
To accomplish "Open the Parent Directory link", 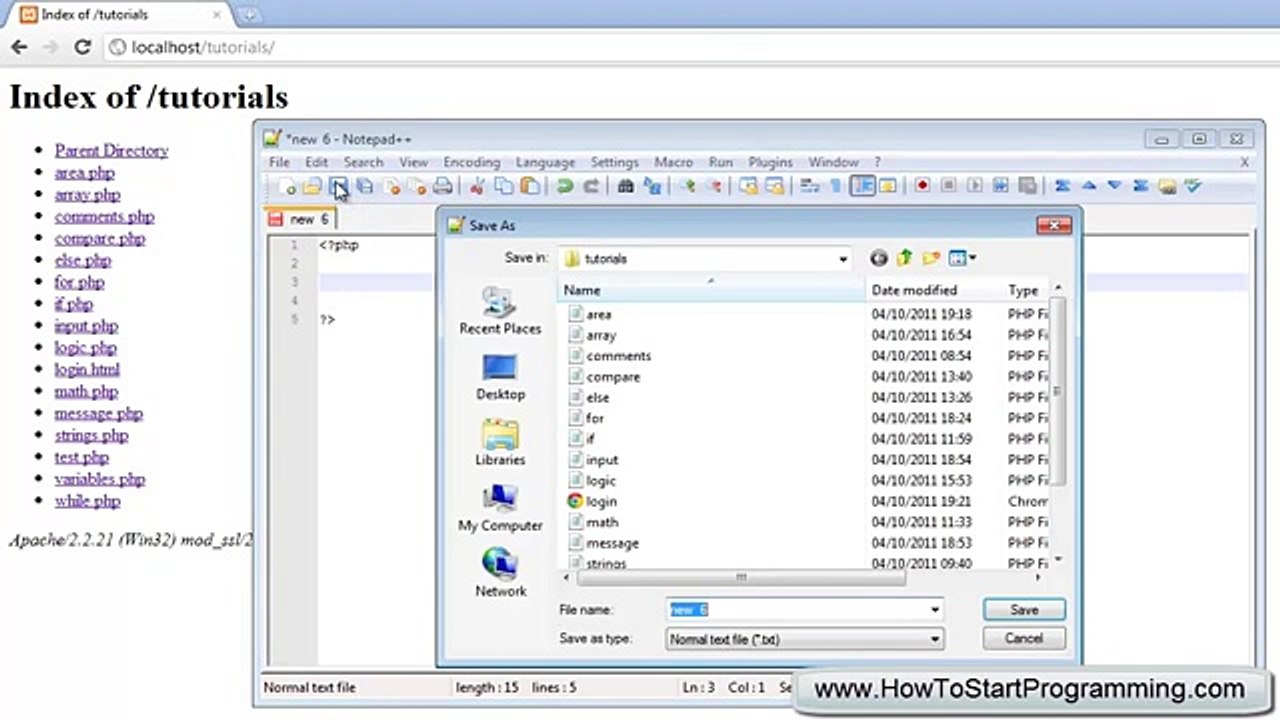I will tap(111, 151).
